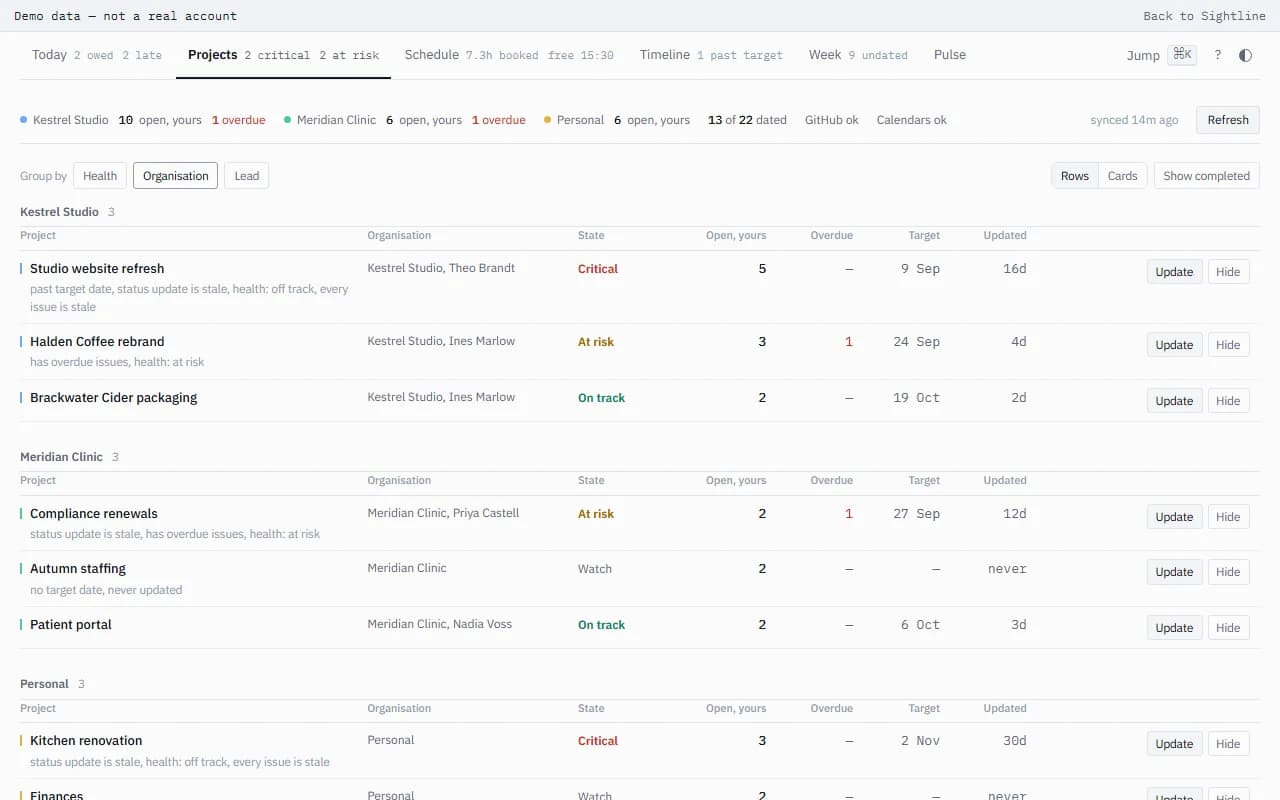
Task: Open Kitchen renovation project
Action: click(86, 741)
